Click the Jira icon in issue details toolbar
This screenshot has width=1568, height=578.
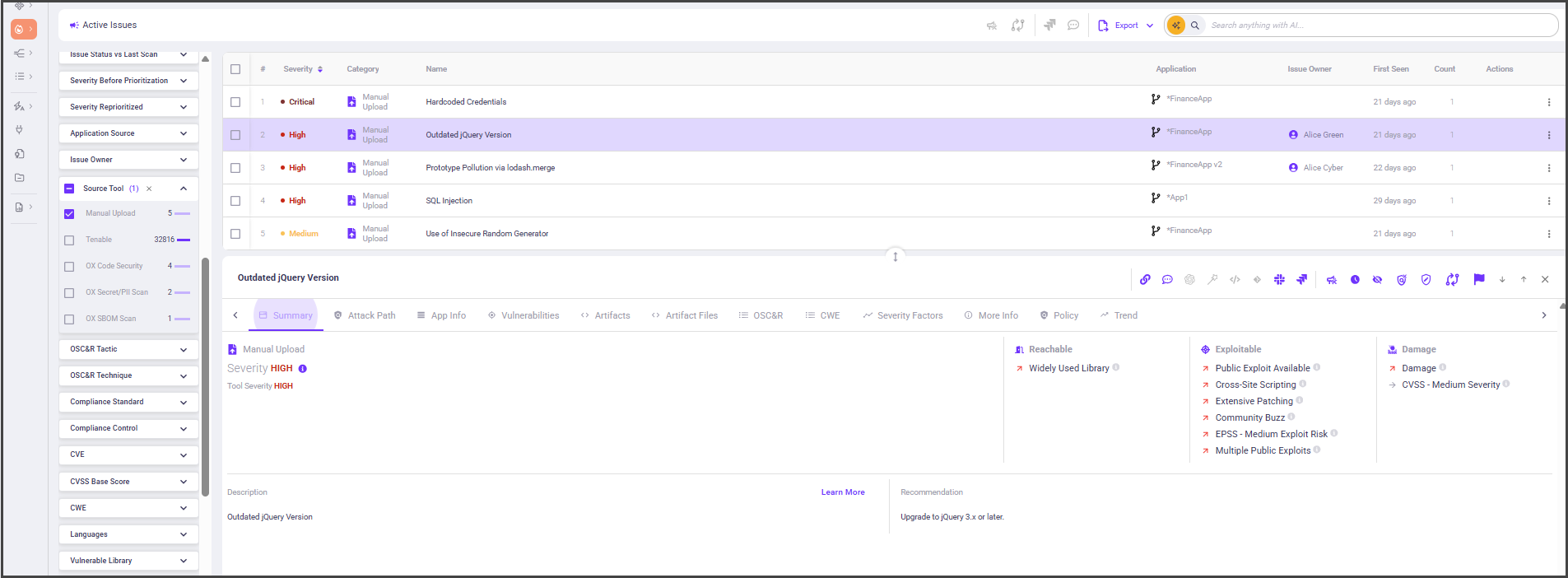[x=1301, y=280]
